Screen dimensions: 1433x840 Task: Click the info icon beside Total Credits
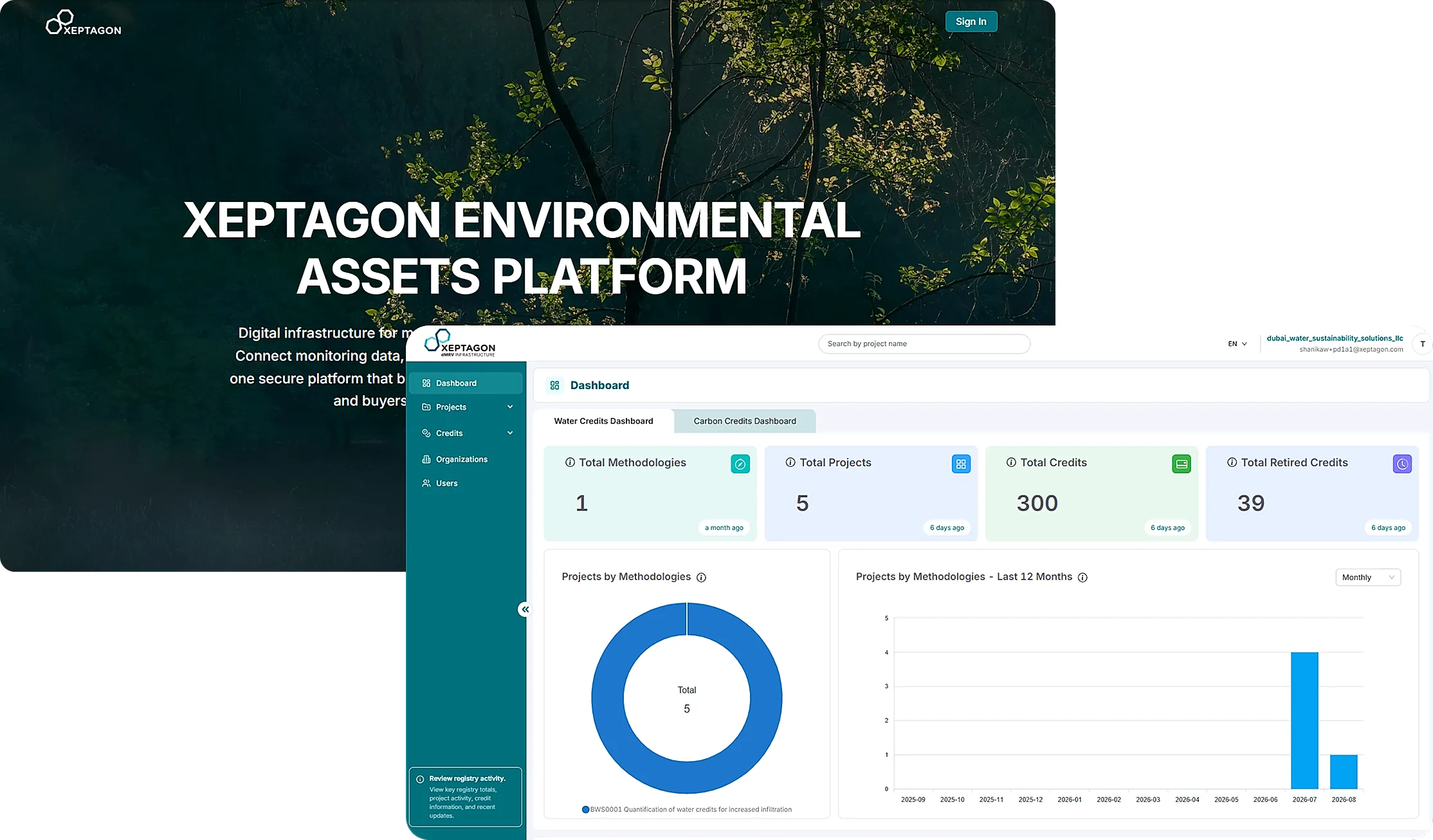click(1011, 462)
